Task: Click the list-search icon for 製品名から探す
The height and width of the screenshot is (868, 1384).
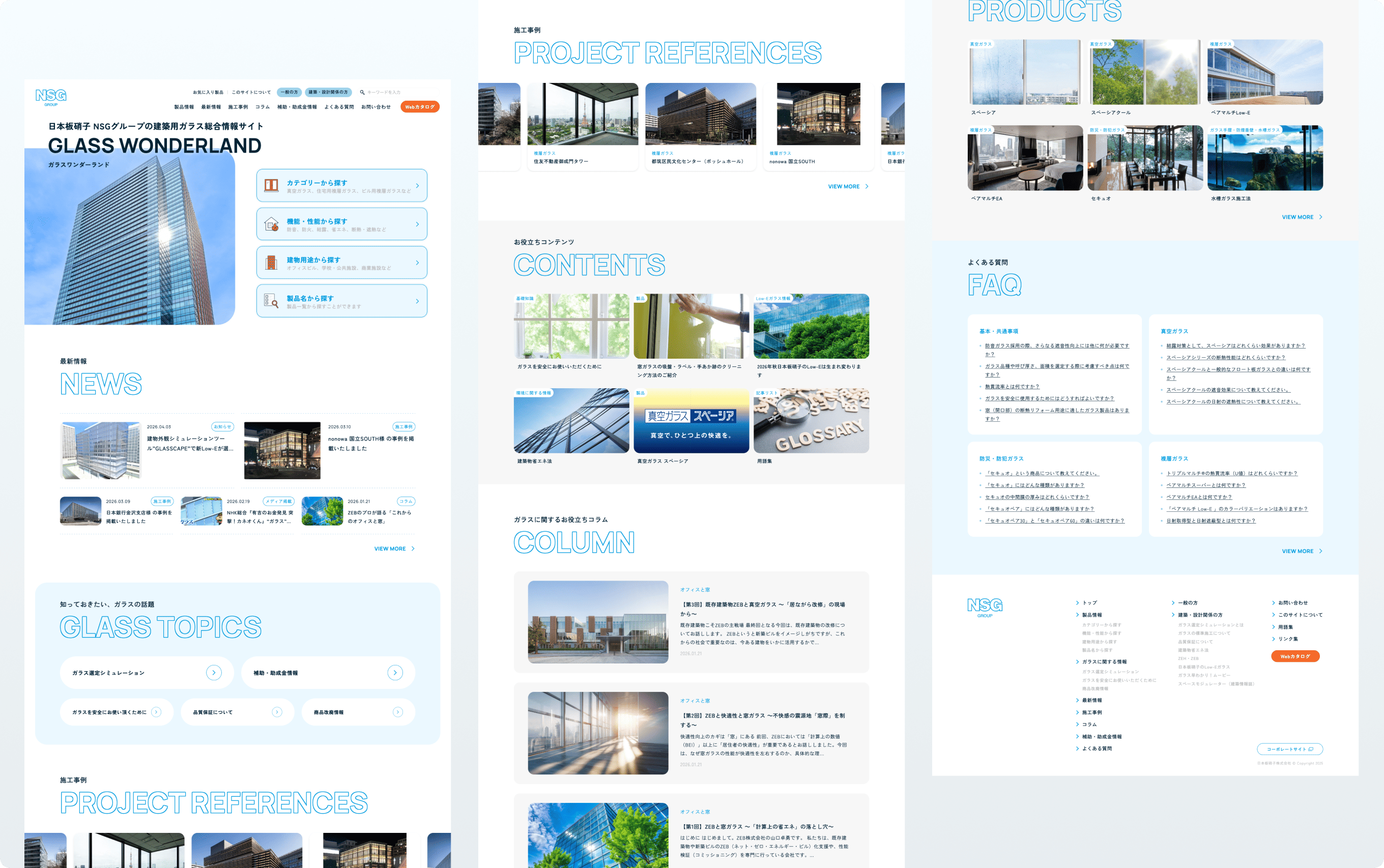Action: (x=271, y=301)
